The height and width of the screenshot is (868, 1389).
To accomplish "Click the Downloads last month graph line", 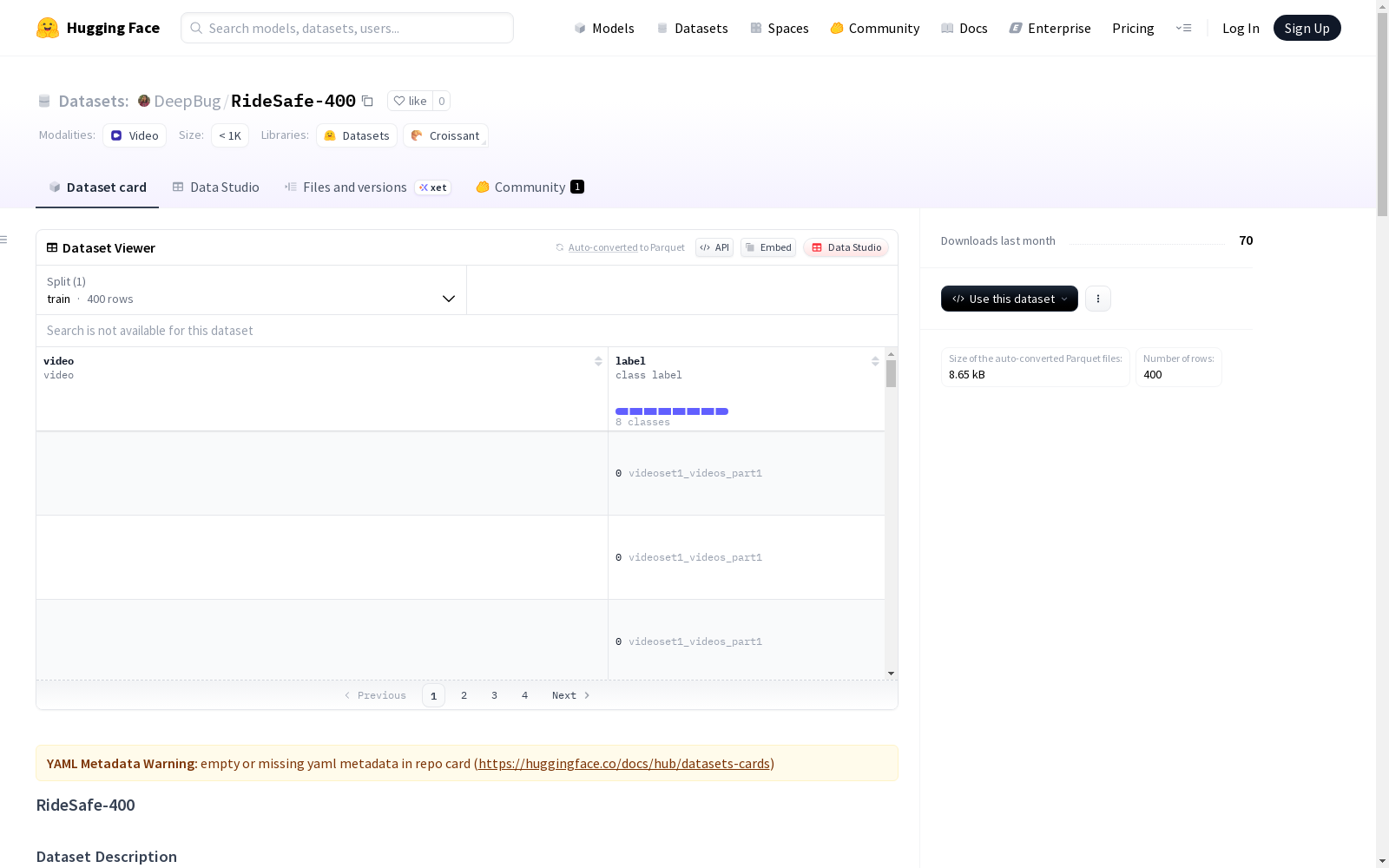I will [x=1147, y=243].
